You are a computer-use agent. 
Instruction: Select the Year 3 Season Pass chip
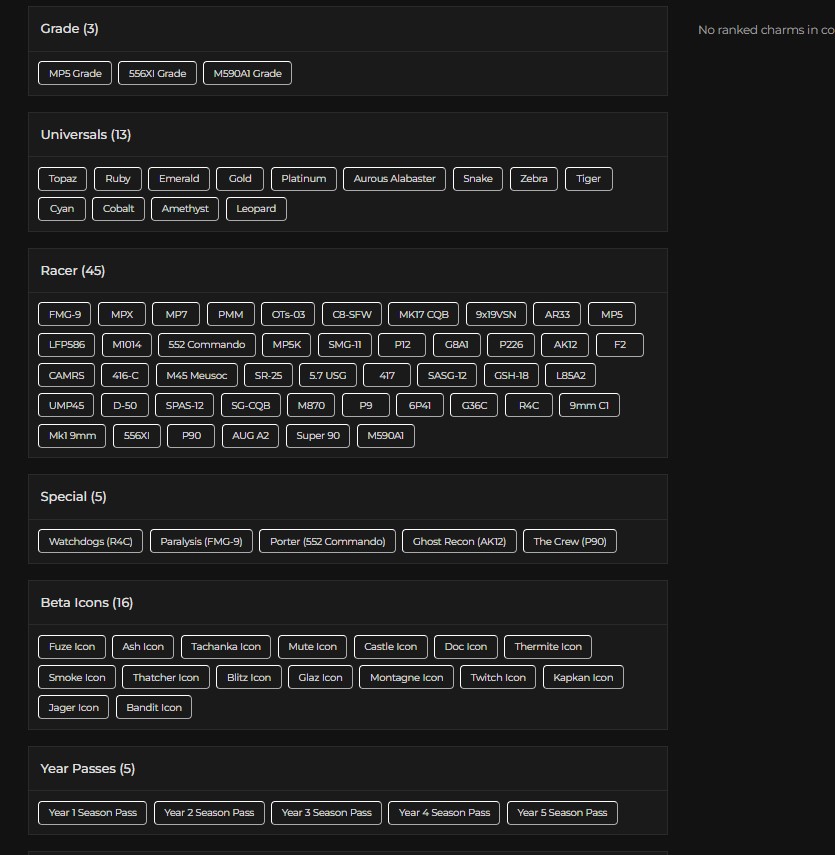[x=326, y=813]
